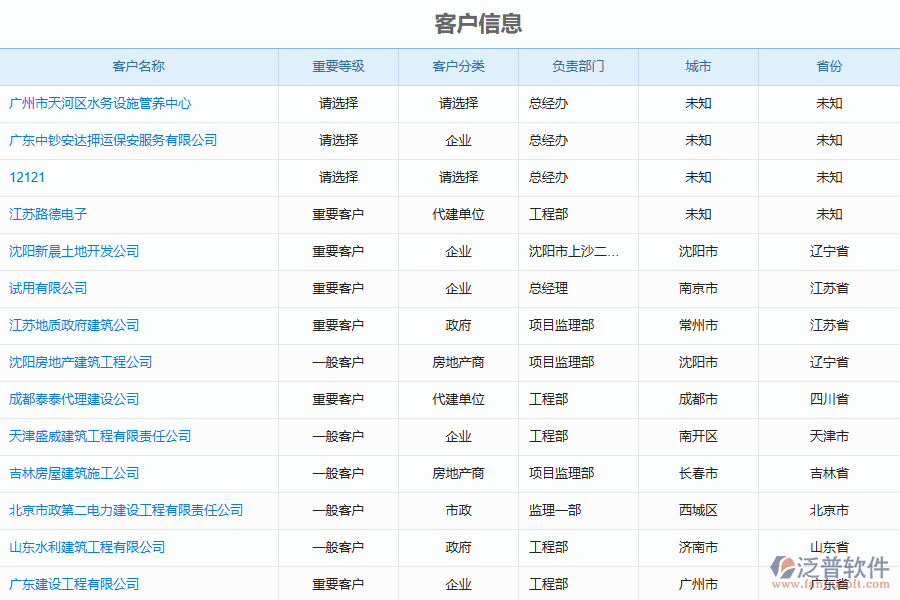Open the 客户分类 selector for 12121

coord(457,177)
